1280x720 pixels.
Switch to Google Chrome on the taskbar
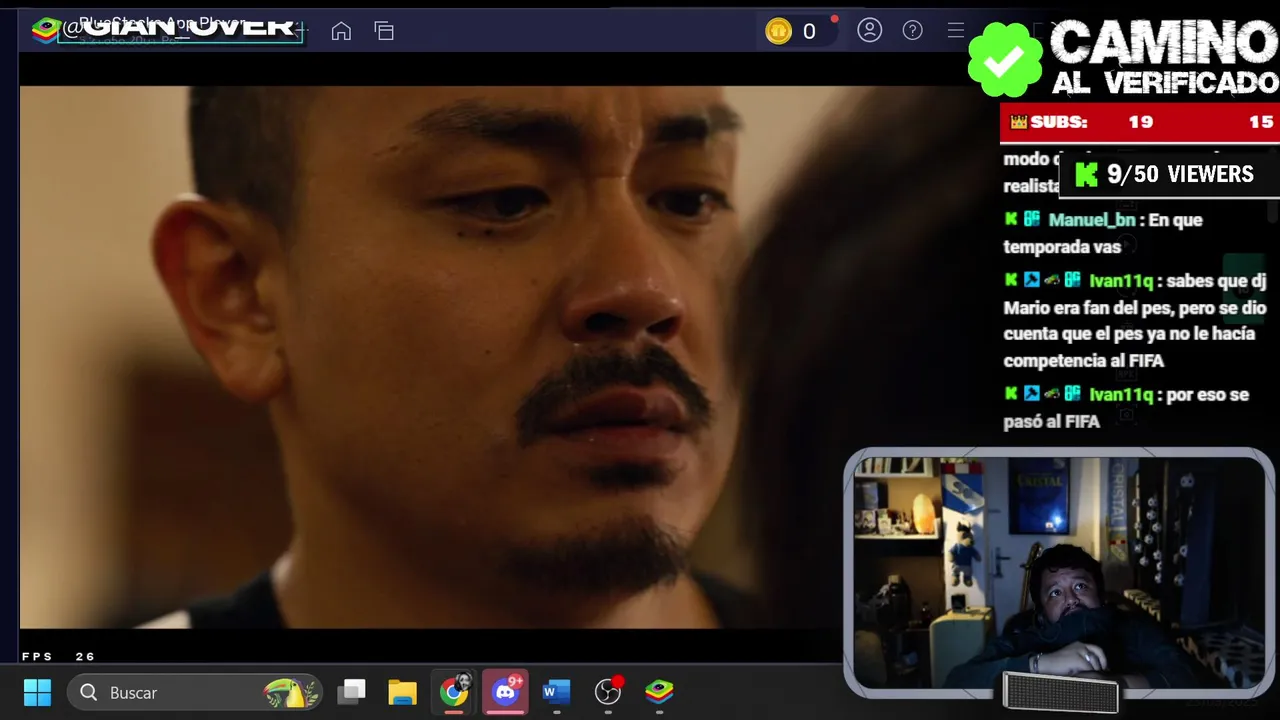[454, 692]
